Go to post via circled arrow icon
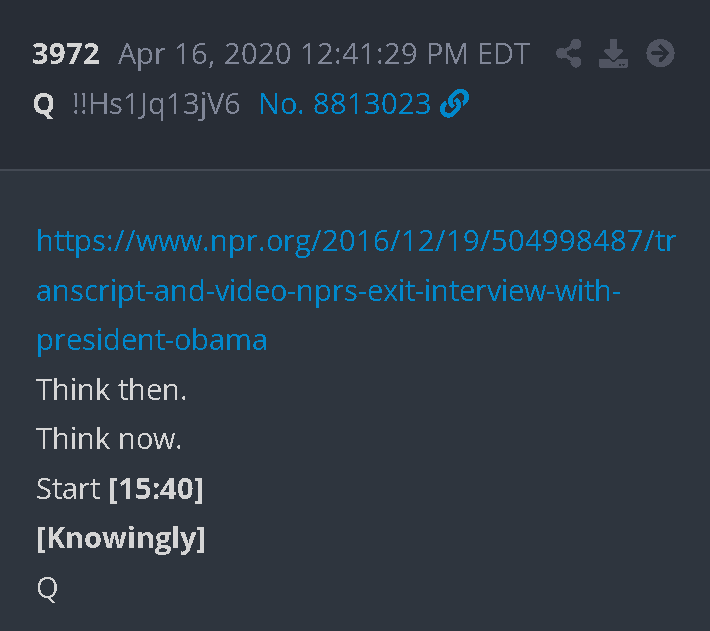The height and width of the screenshot is (631, 710). click(x=660, y=53)
